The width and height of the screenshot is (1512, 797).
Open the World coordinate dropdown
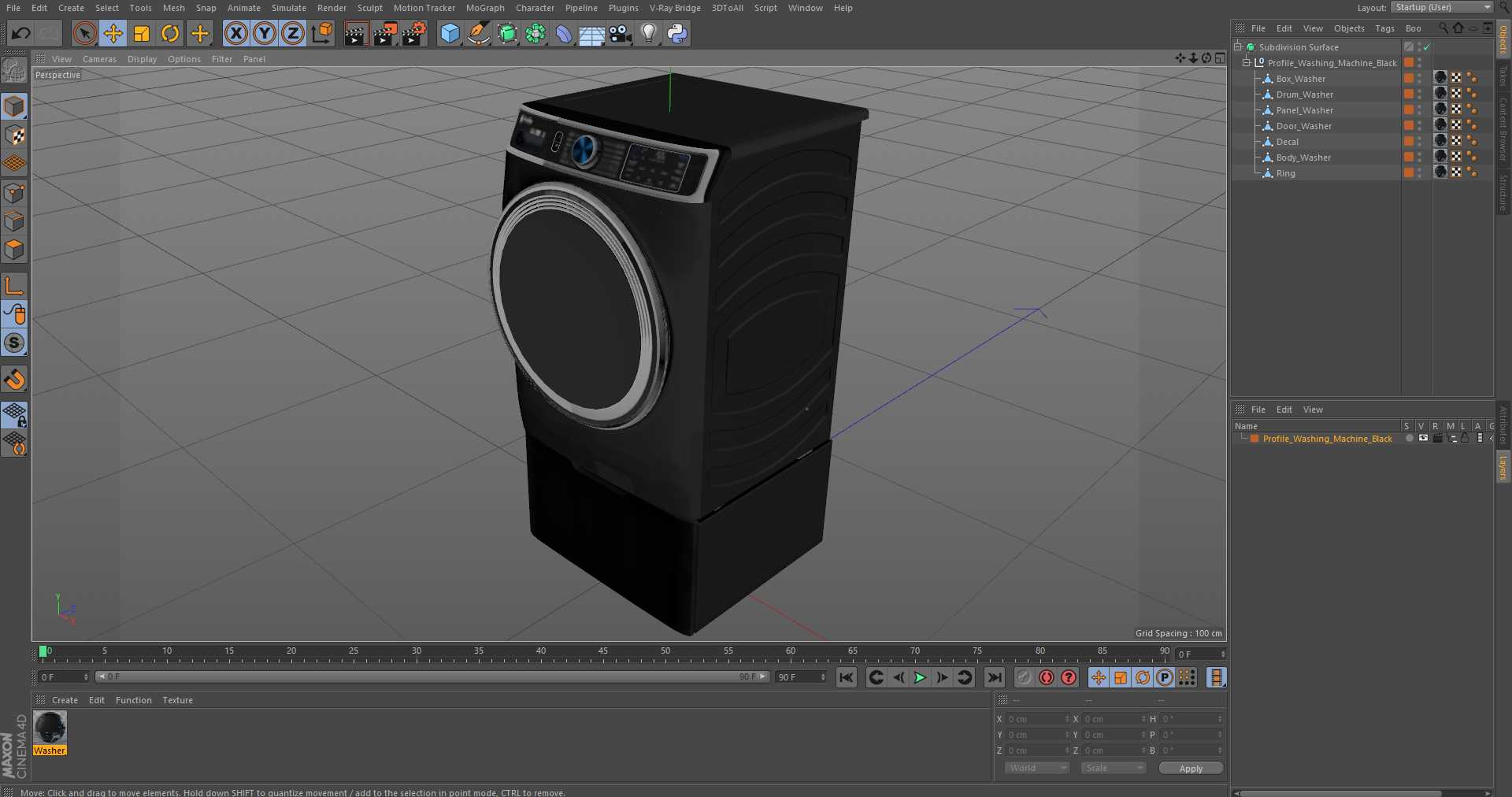(1036, 769)
